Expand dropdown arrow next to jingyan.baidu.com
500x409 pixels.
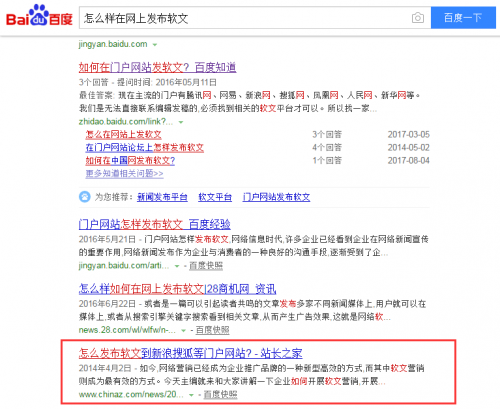[x=155, y=45]
